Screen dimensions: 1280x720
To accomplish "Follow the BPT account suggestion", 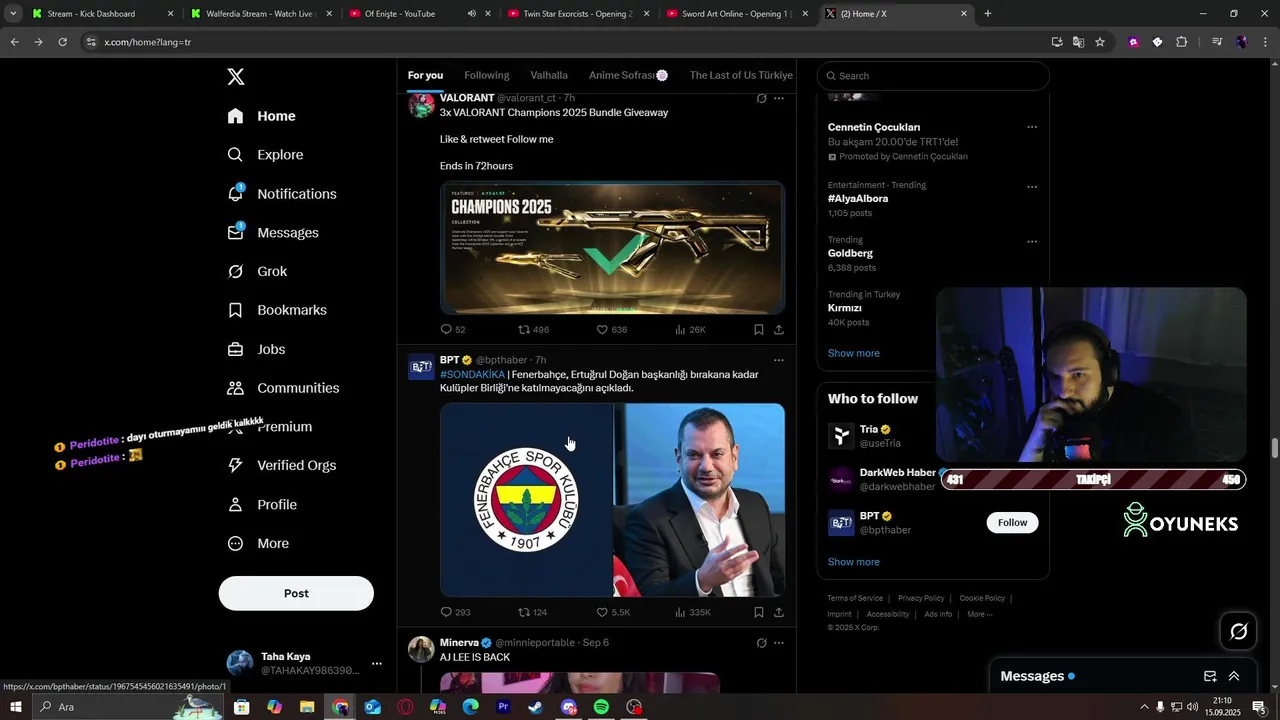I will 1012,523.
